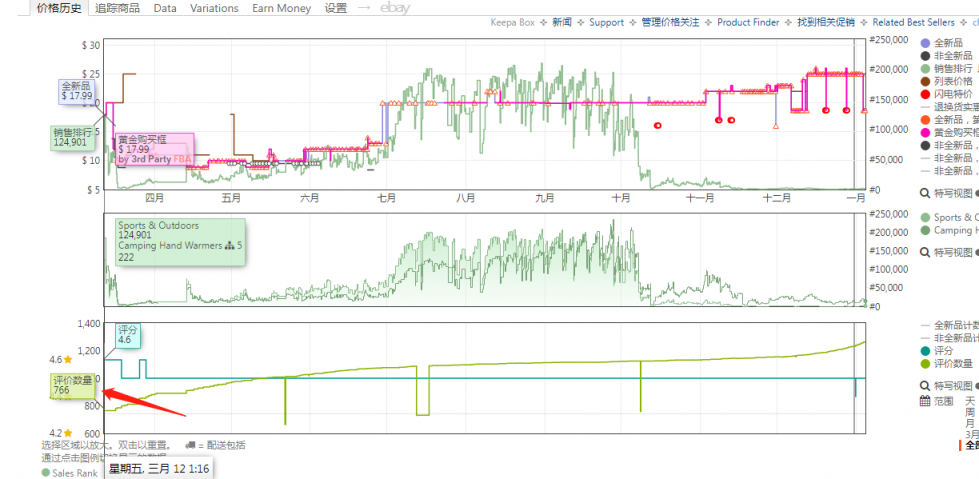
Task: Click the 范围 calendar icon
Action: pos(926,401)
